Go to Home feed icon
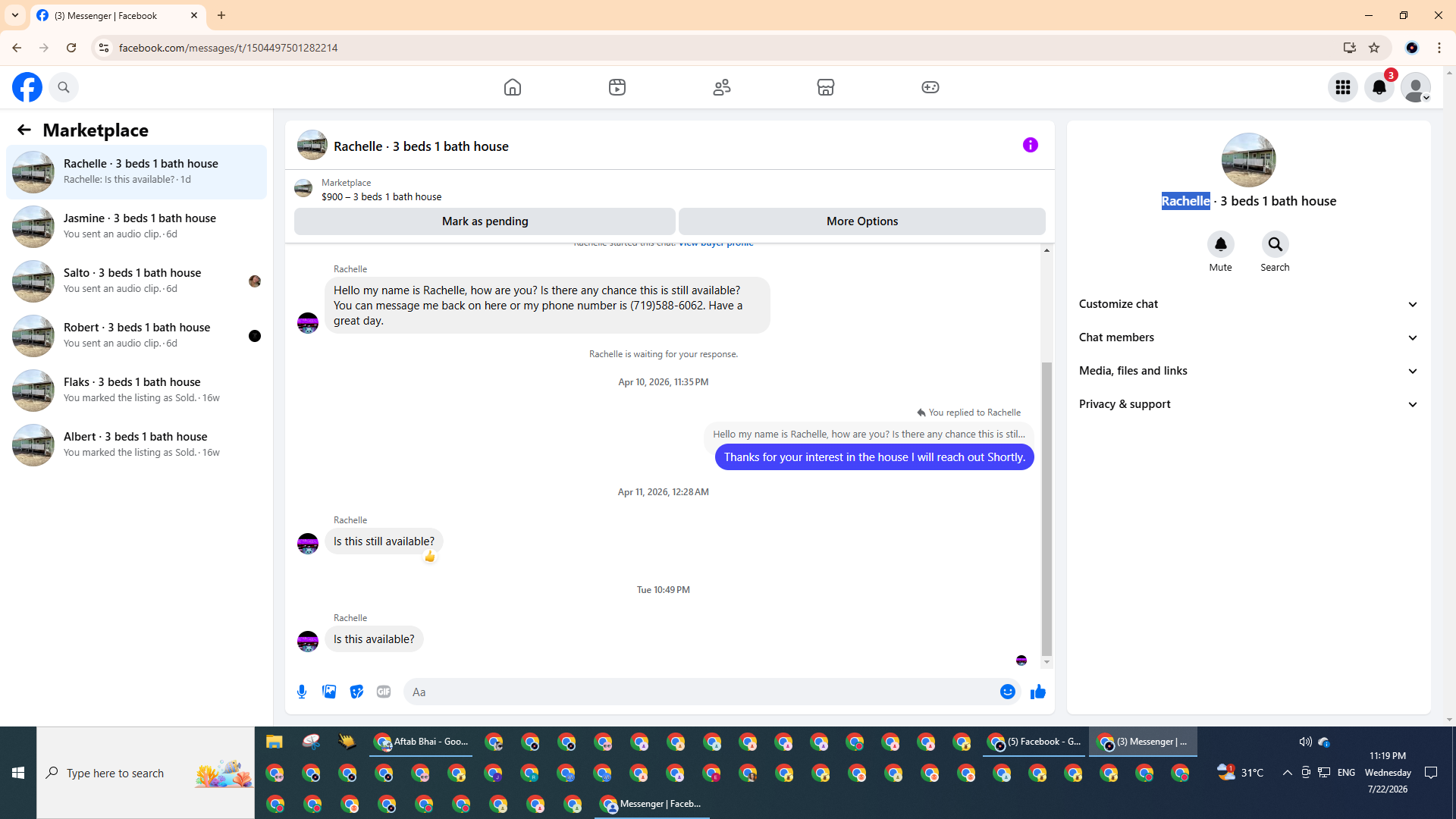The image size is (1456, 819). click(513, 87)
